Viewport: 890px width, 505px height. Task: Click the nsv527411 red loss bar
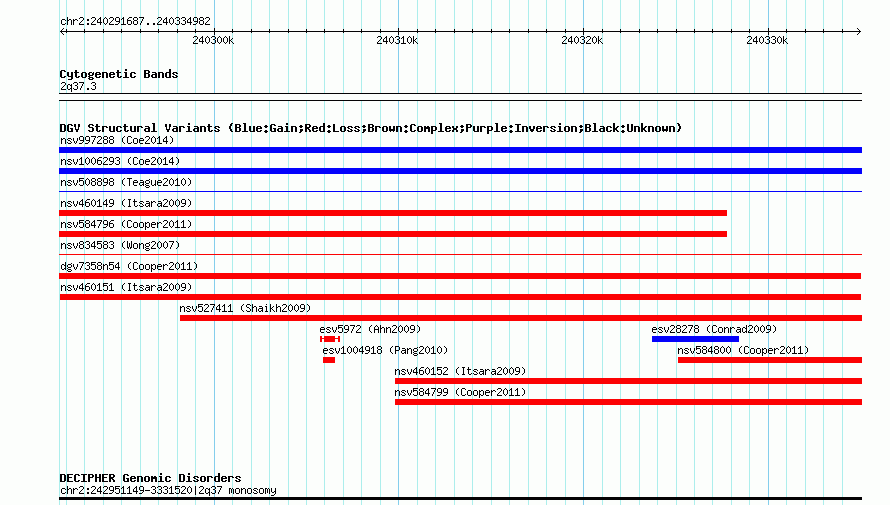coord(521,318)
